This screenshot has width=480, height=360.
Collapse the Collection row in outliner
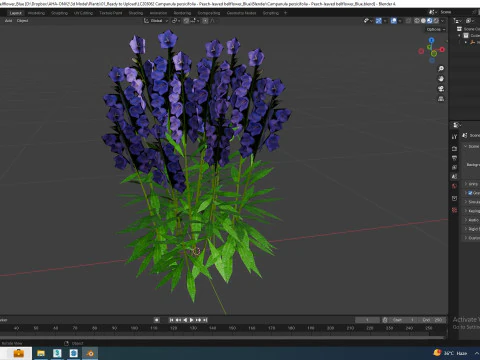(x=460, y=35)
